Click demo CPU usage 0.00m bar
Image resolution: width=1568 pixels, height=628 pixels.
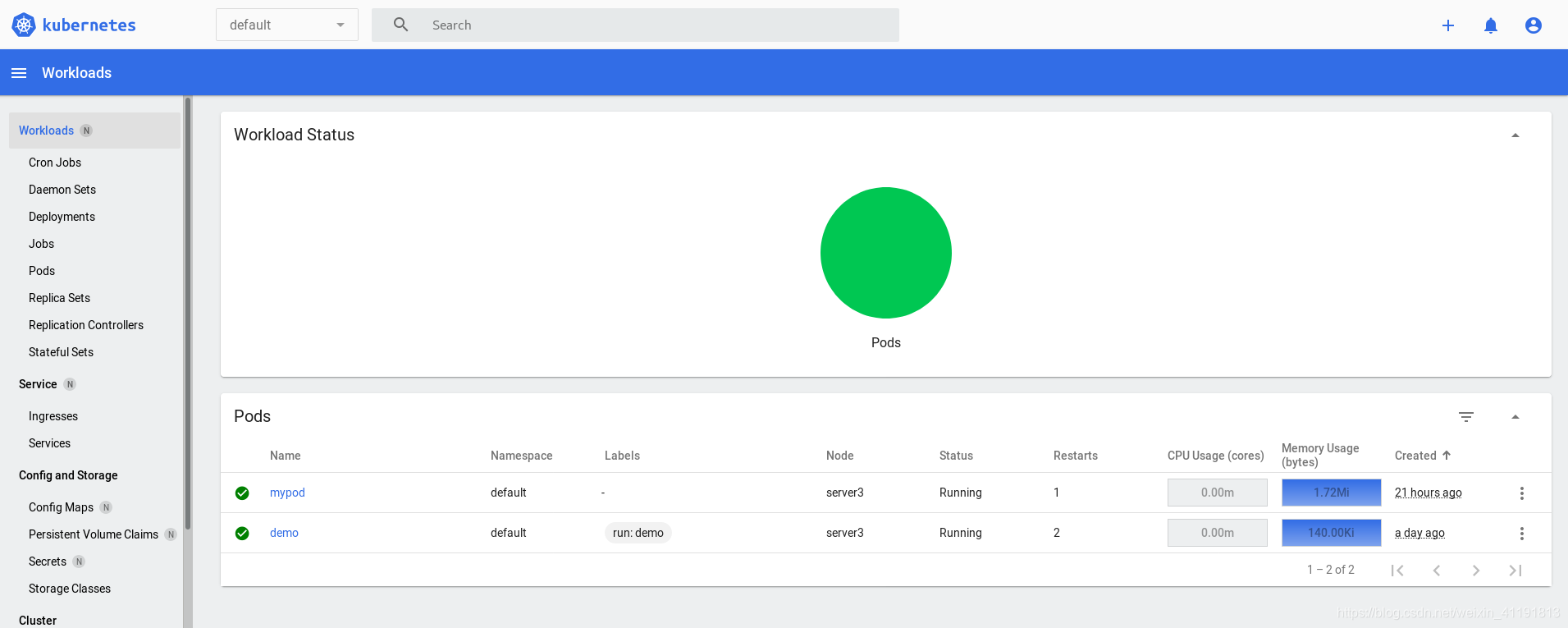coord(1218,533)
